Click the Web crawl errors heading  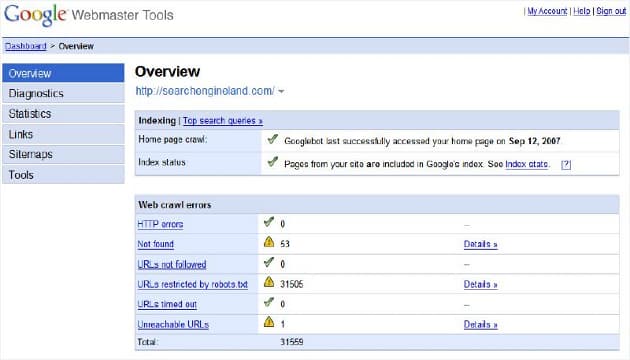tap(175, 205)
